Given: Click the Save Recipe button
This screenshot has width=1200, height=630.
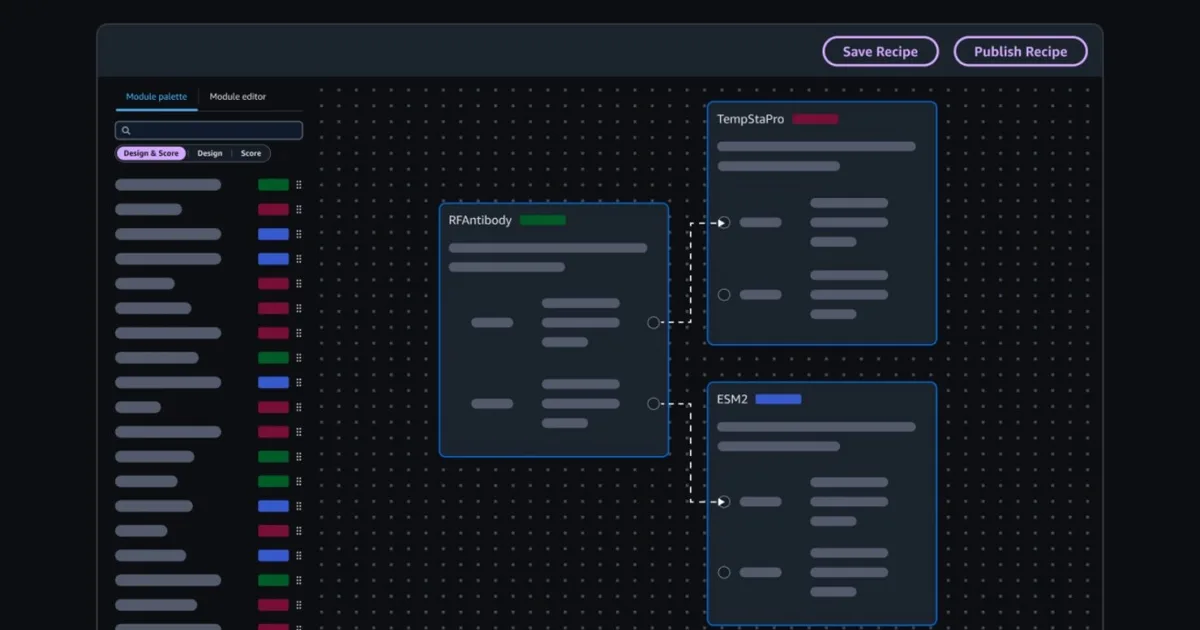Looking at the screenshot, I should pyautogui.click(x=880, y=52).
